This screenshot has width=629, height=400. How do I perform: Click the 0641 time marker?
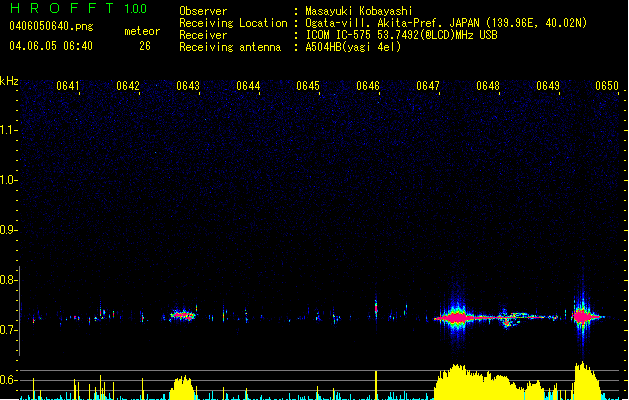(x=67, y=86)
